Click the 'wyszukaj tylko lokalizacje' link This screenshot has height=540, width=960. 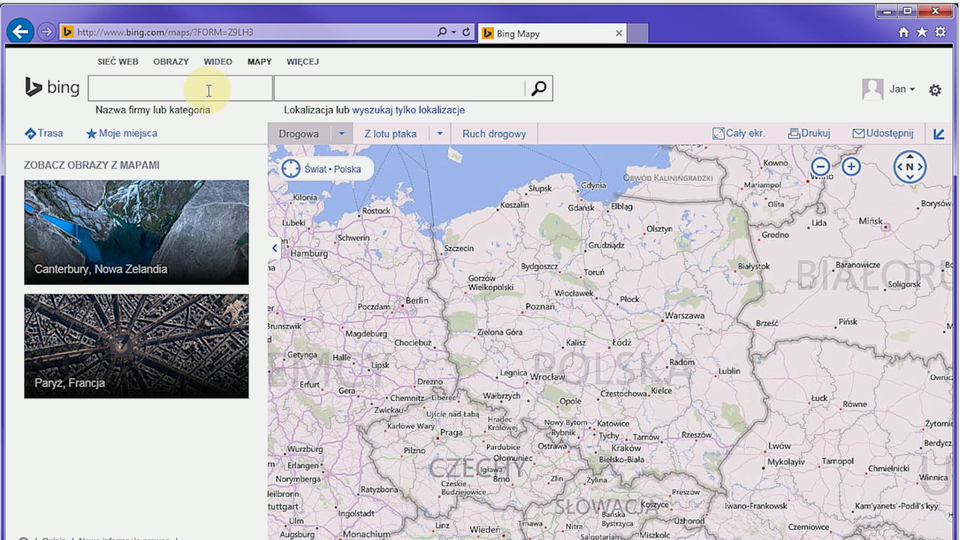408,110
